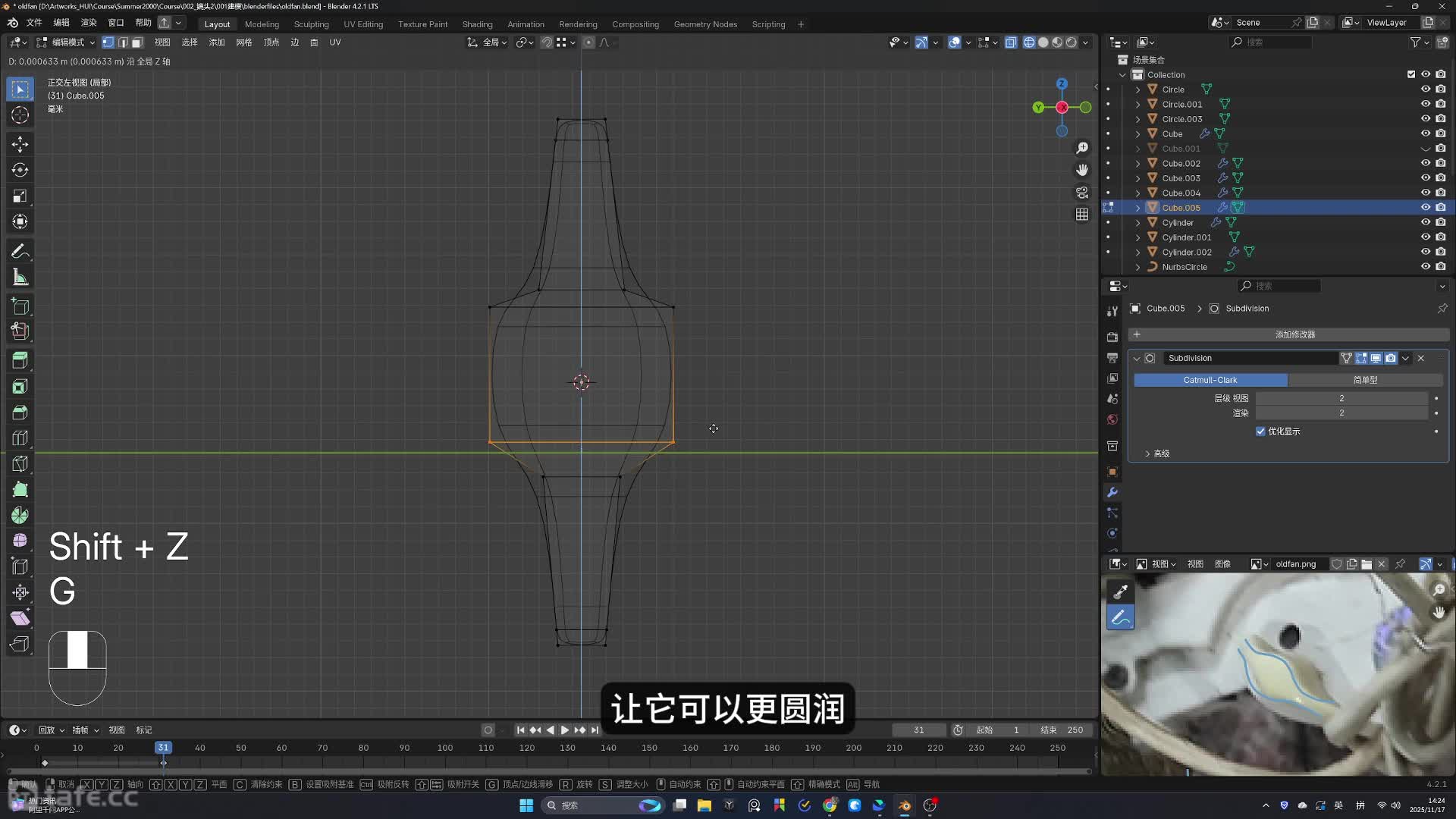This screenshot has height=819, width=1456.
Task: Adjust the viewport levels slider
Action: (x=1341, y=398)
